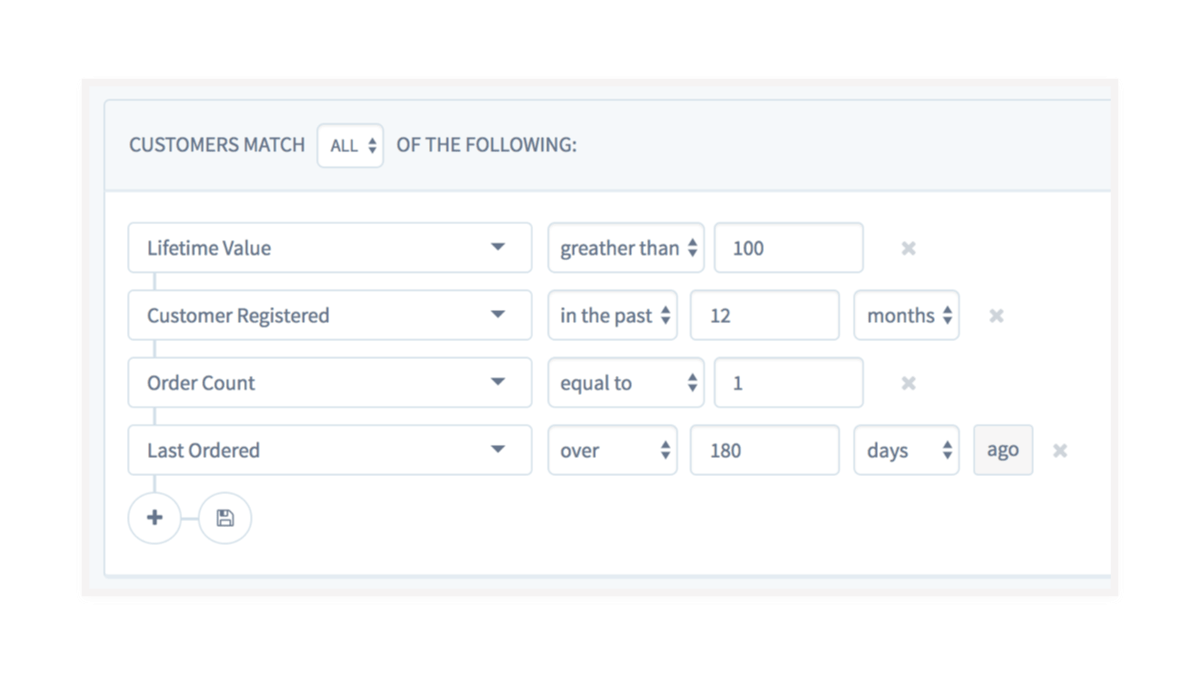1200x674 pixels.
Task: Change the 'in the past' operator selector
Action: [x=612, y=316]
